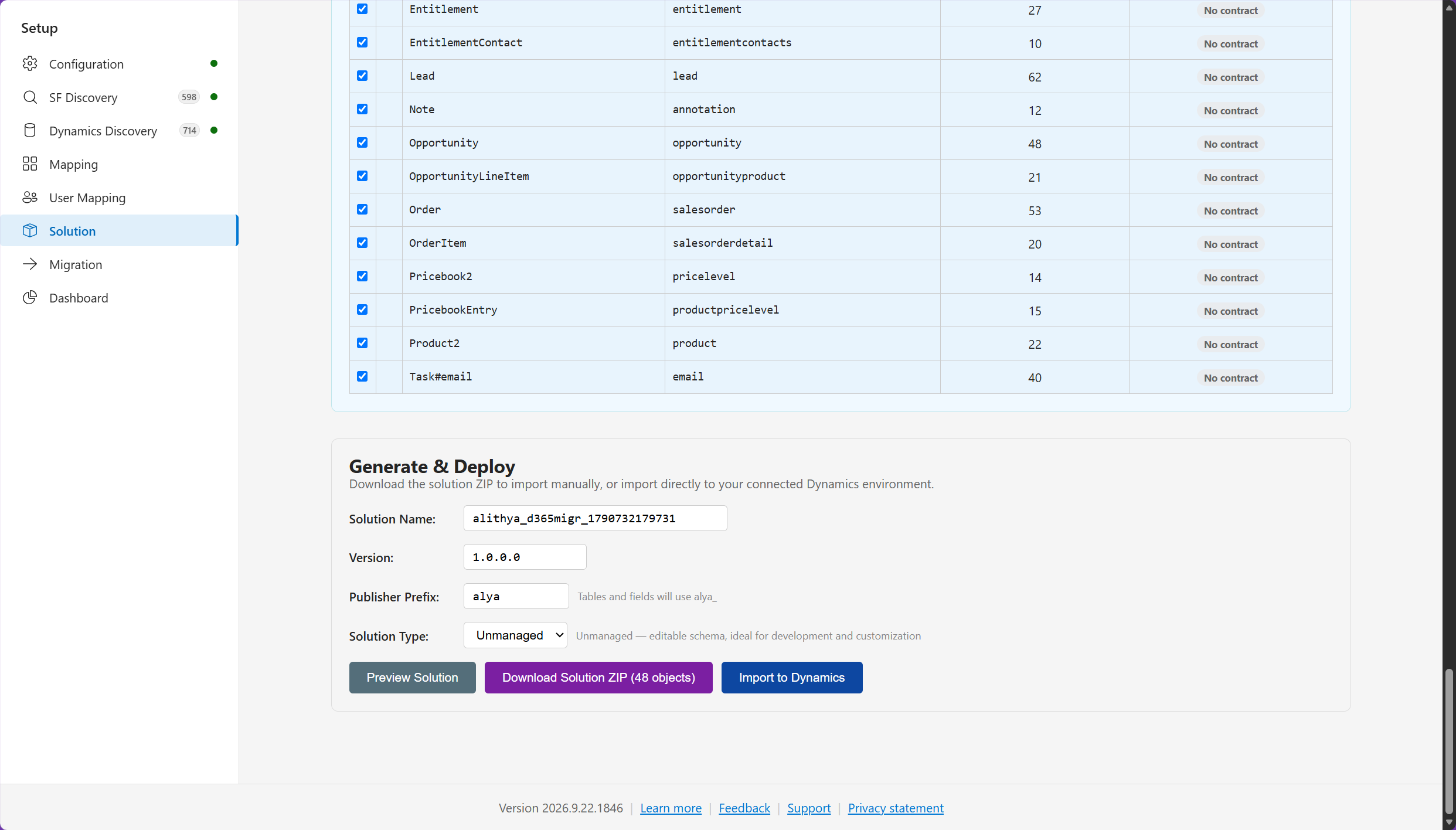The width and height of the screenshot is (1456, 830).
Task: Click the vertical scrollbar thumb
Action: tap(1449, 741)
